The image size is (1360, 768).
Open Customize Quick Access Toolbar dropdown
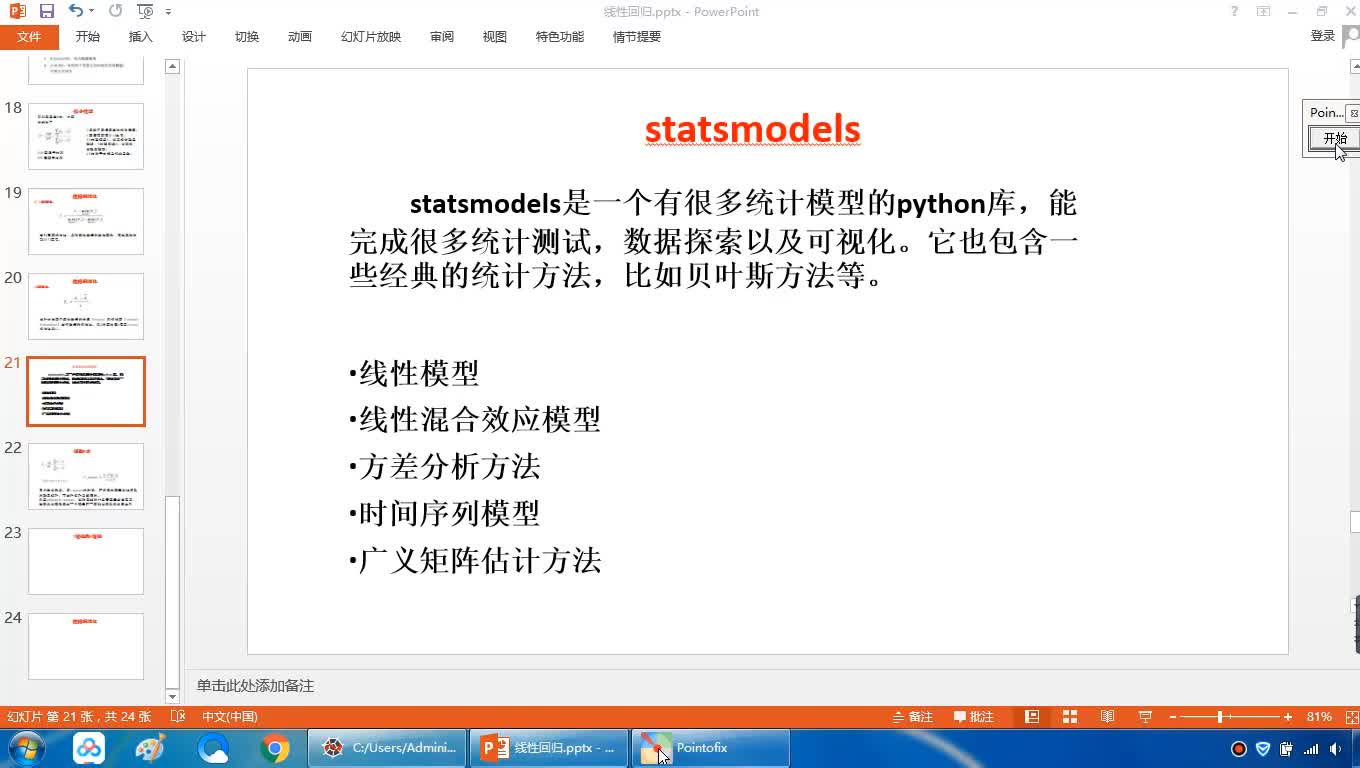coord(168,12)
